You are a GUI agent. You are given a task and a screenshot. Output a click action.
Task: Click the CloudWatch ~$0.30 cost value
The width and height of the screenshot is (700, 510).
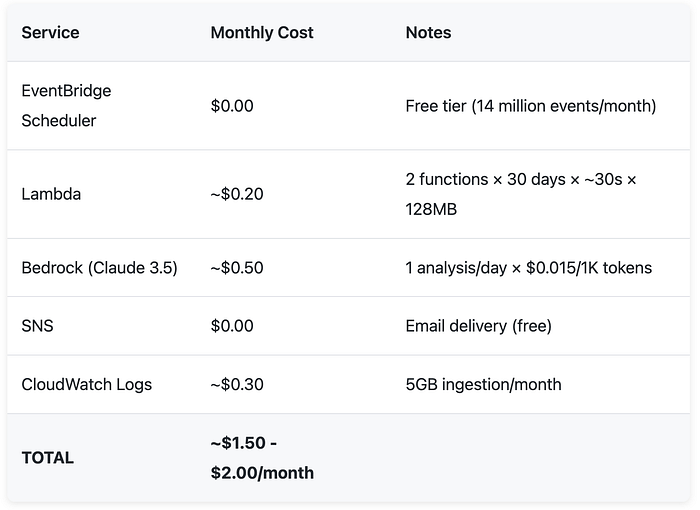[237, 385]
